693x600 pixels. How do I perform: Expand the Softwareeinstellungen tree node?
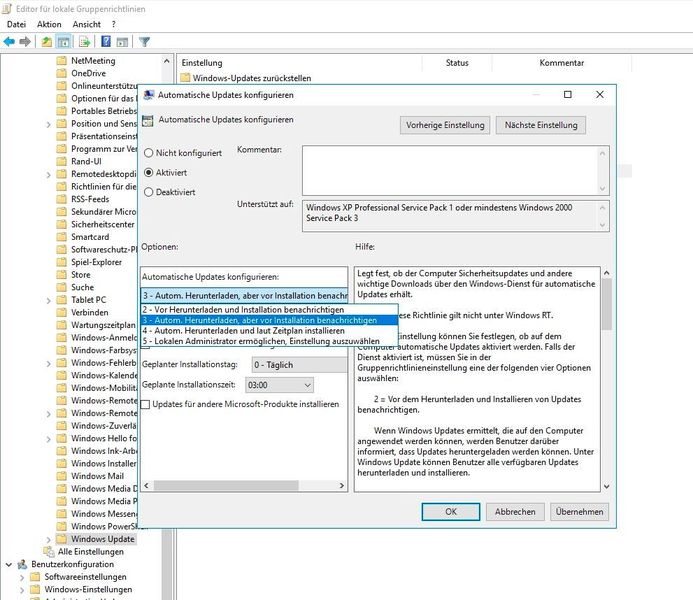(22, 577)
